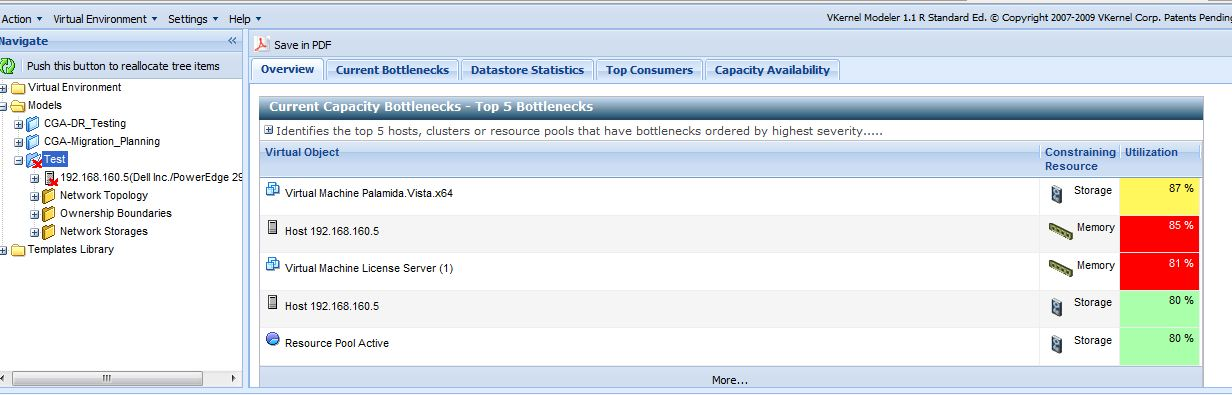Click the PDF icon next to Save in PDF
Image resolution: width=1232 pixels, height=395 pixels.
261,44
